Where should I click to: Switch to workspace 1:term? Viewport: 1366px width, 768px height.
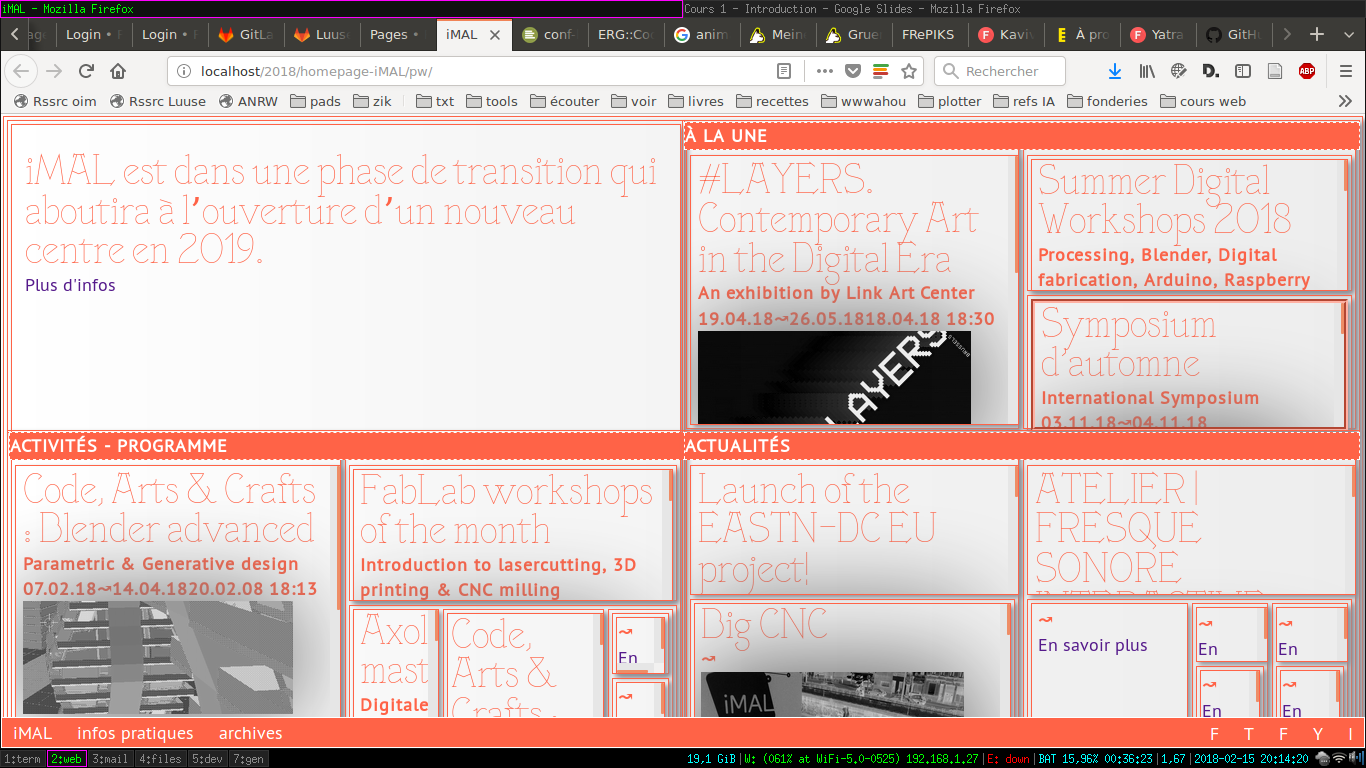[22, 759]
